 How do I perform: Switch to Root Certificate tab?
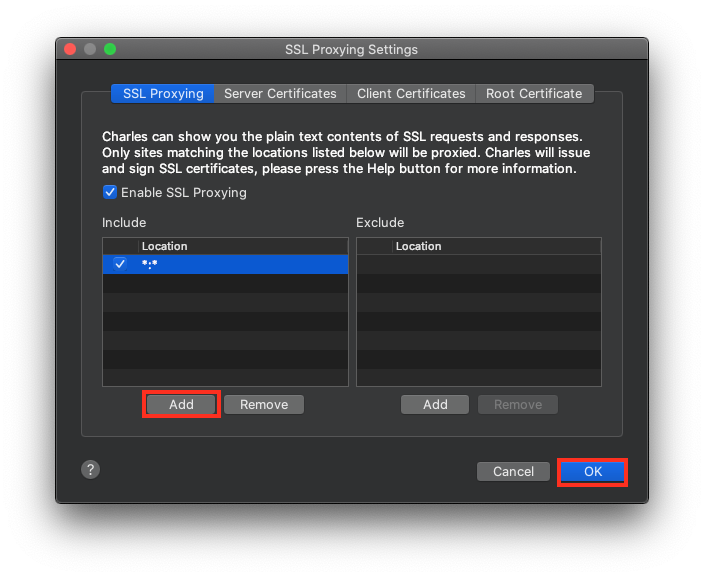coord(534,93)
